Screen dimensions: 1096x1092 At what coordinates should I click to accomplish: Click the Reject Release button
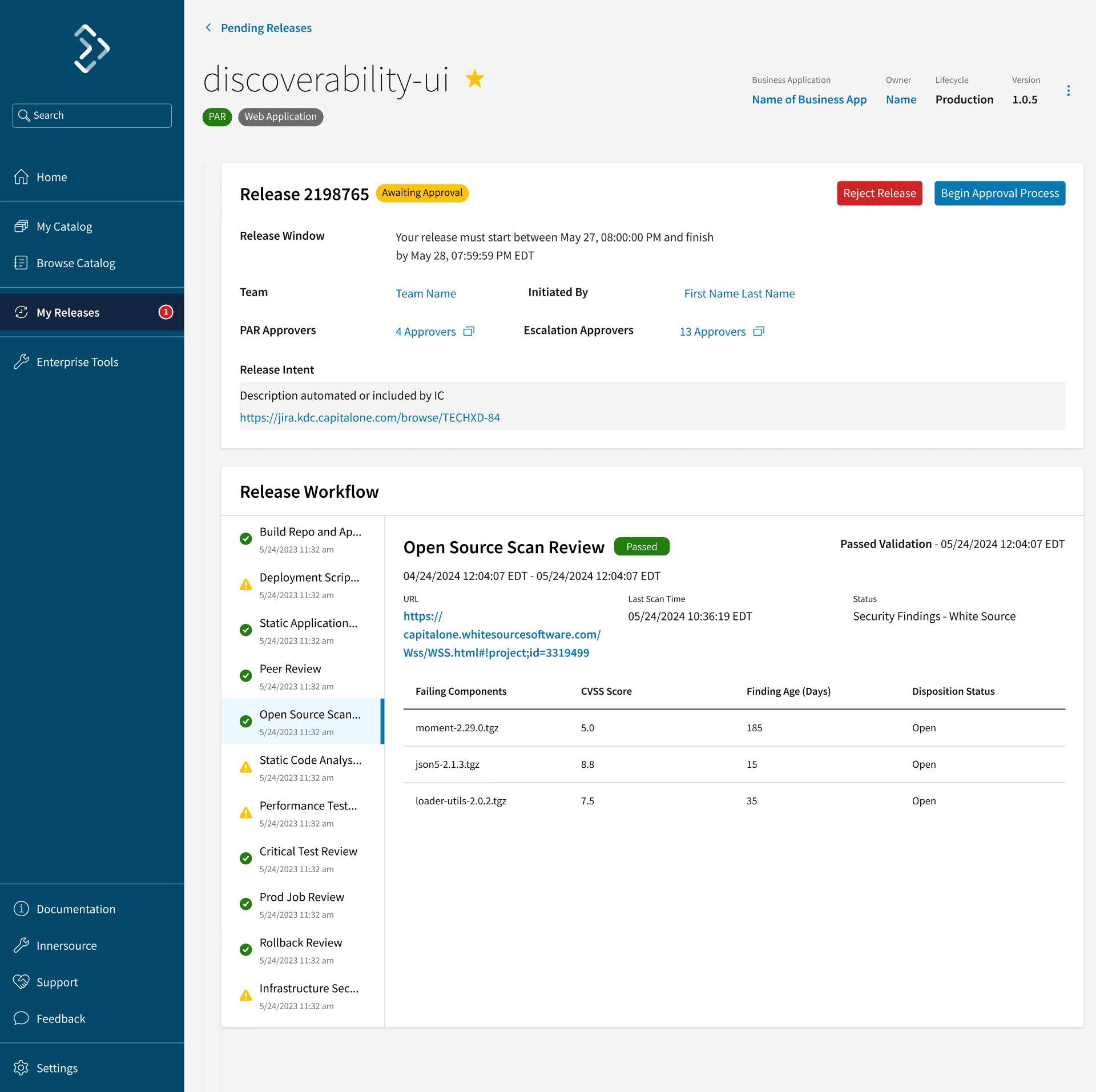pyautogui.click(x=879, y=193)
